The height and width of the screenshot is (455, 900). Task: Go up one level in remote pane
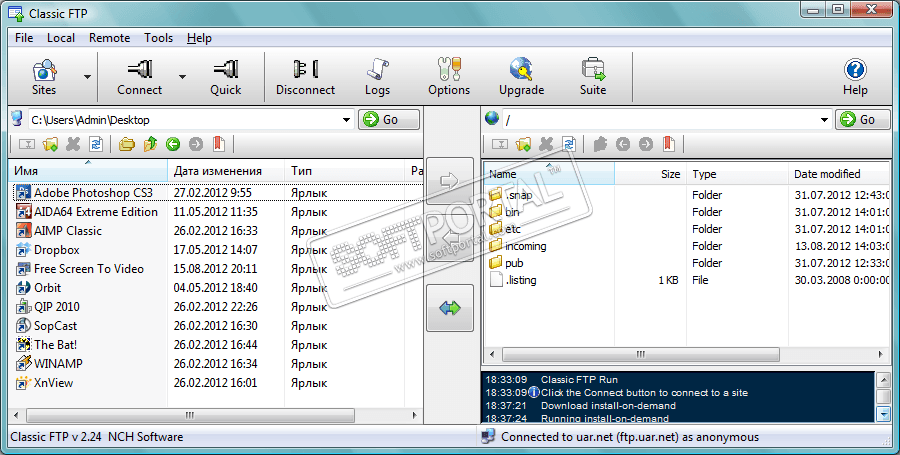(600, 144)
